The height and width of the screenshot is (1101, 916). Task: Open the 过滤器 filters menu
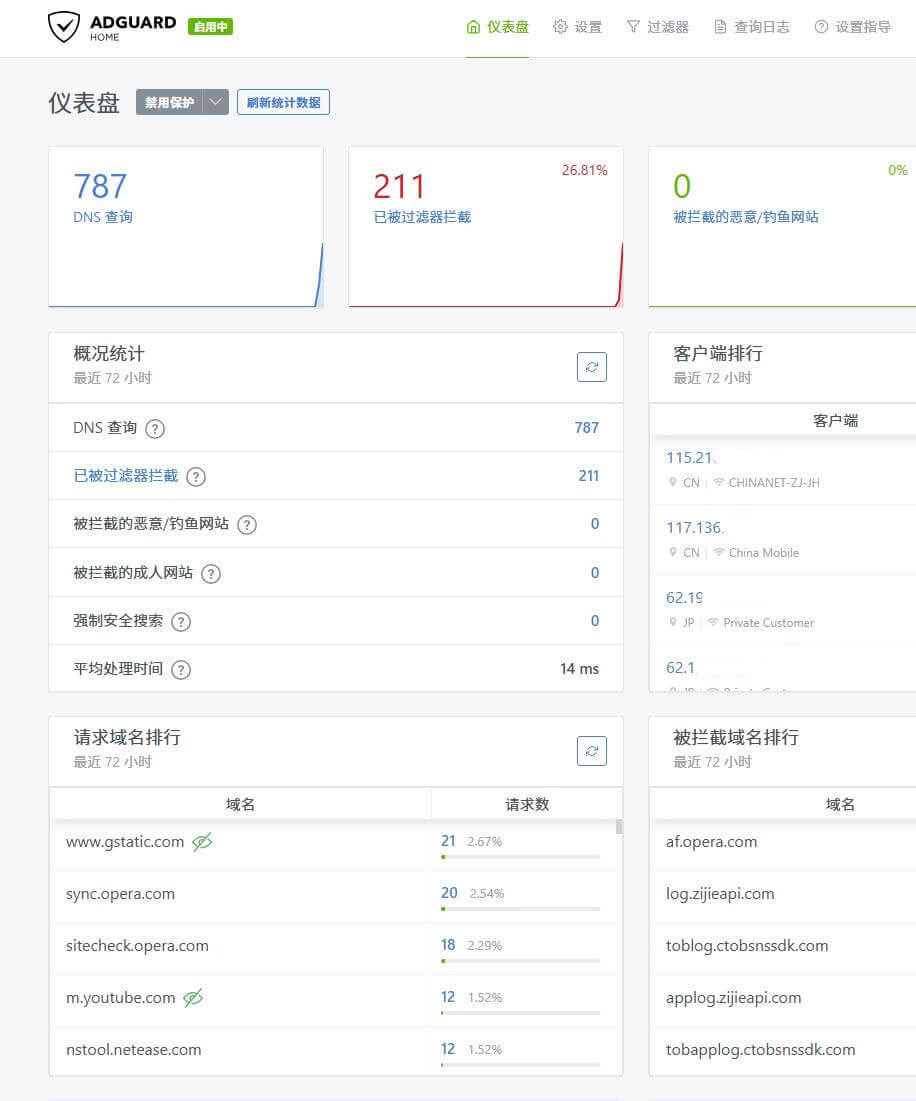click(x=658, y=27)
